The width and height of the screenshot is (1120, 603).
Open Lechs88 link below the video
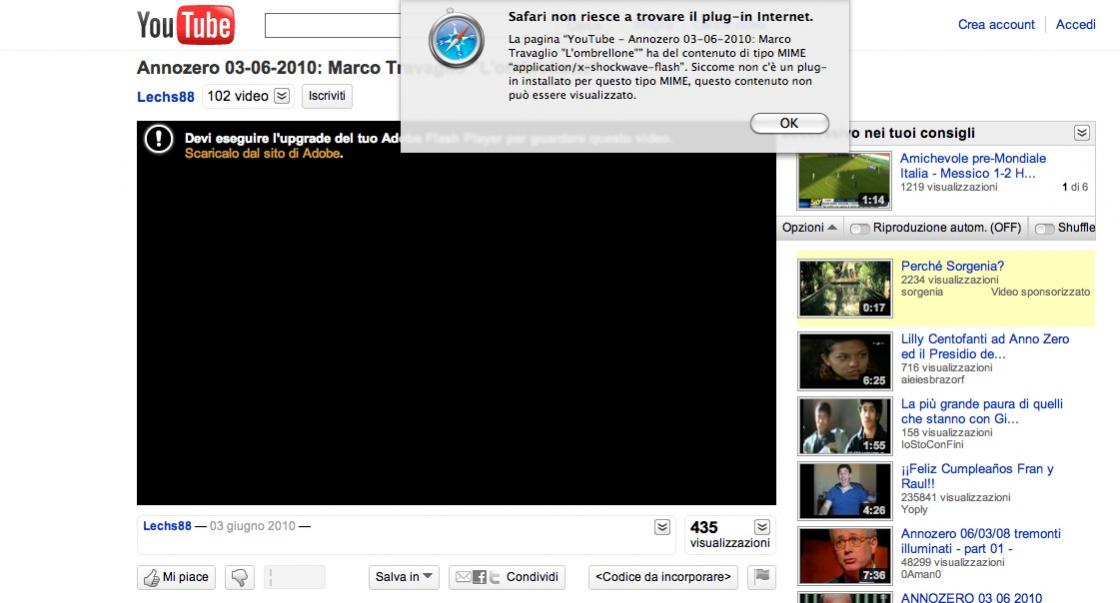(167, 526)
